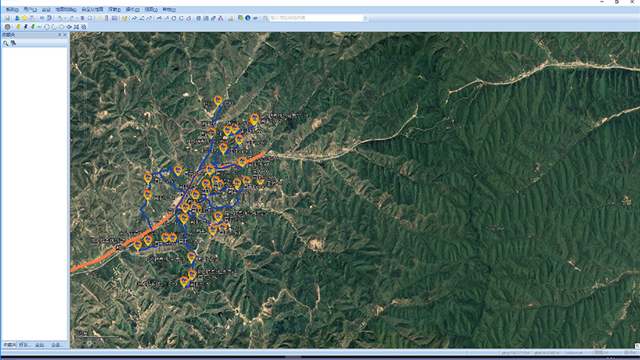Click the save disk icon in the toolbar
Screen dimensions: 640x360
point(7,18)
